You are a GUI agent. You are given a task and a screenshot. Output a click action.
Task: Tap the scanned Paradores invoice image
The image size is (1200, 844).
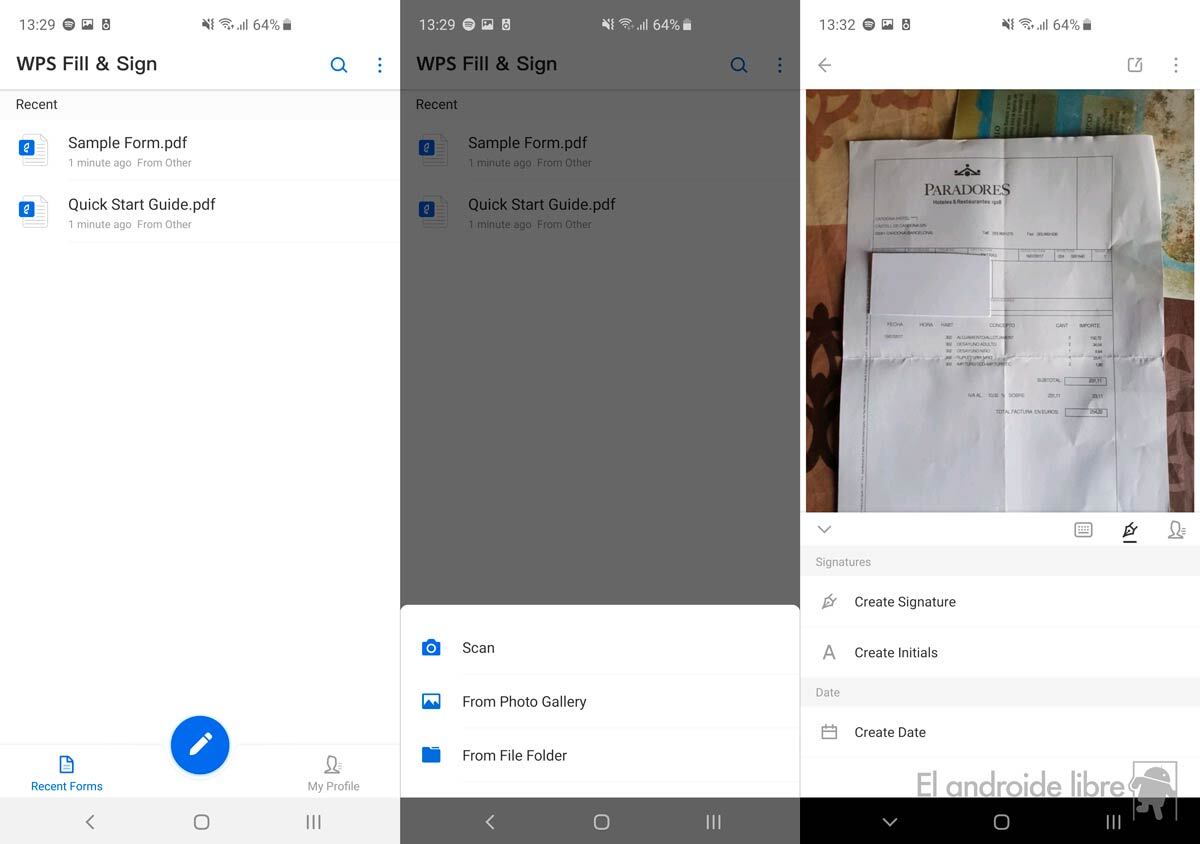tap(1000, 300)
